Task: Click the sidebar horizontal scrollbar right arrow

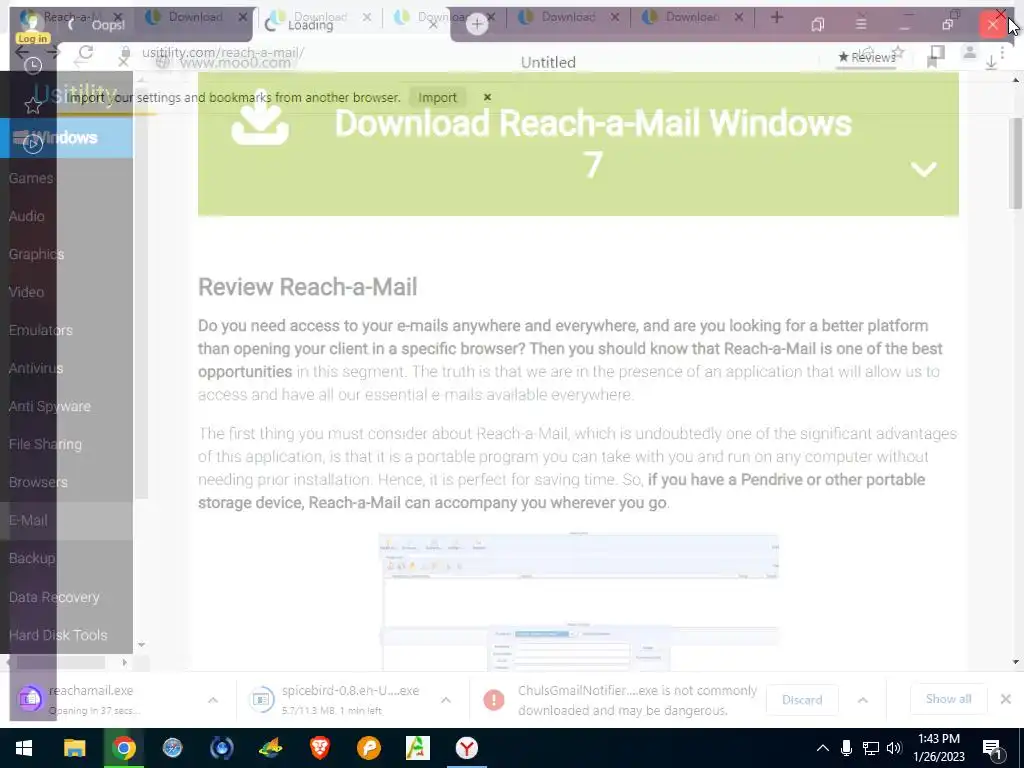Action: (x=125, y=662)
